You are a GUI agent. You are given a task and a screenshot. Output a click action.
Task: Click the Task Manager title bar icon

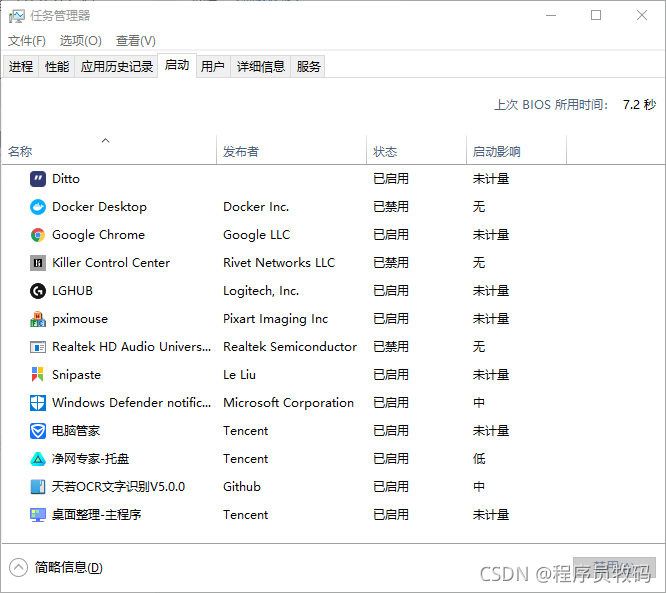click(17, 16)
